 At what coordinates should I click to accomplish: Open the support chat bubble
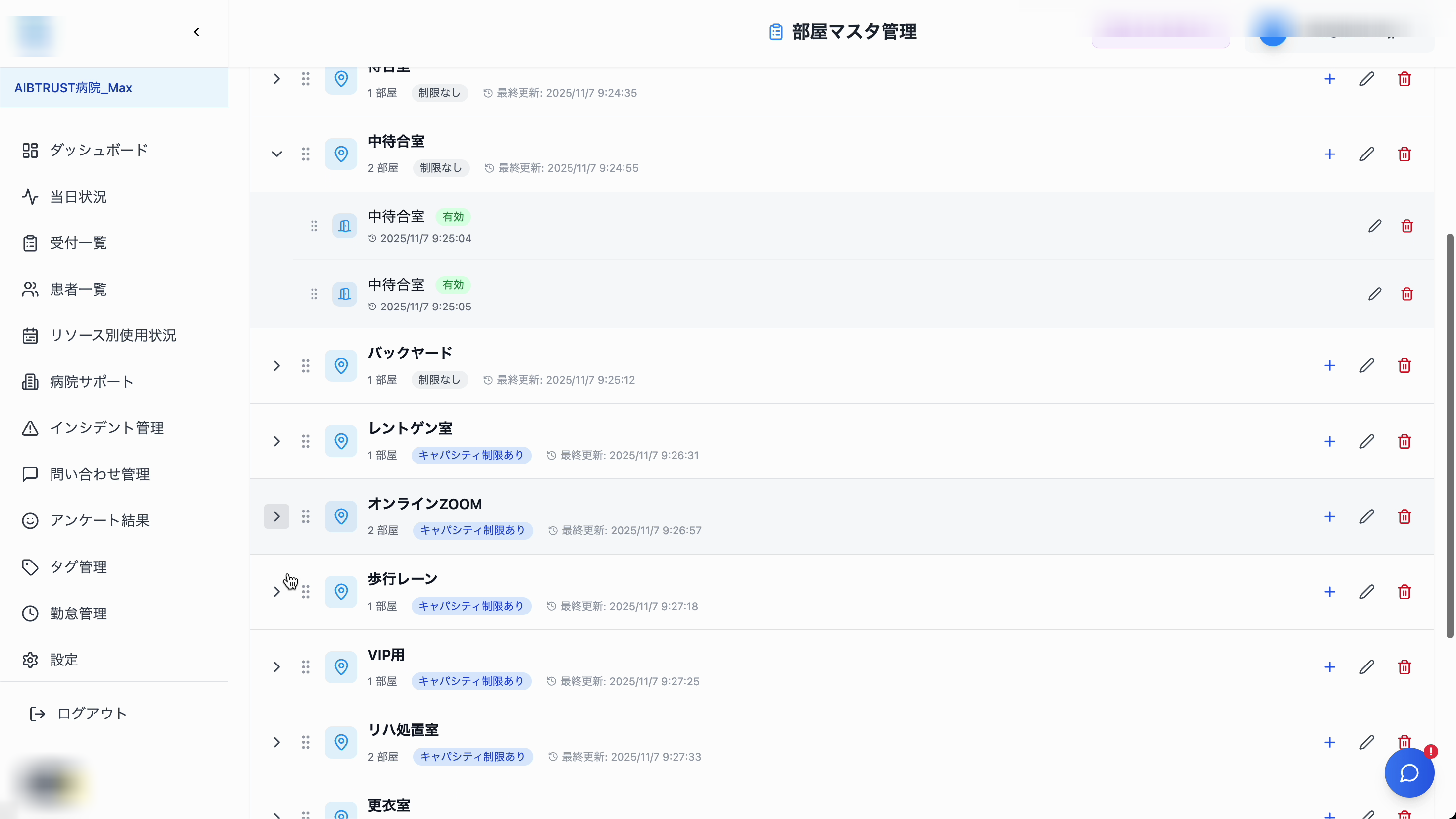pos(1408,772)
